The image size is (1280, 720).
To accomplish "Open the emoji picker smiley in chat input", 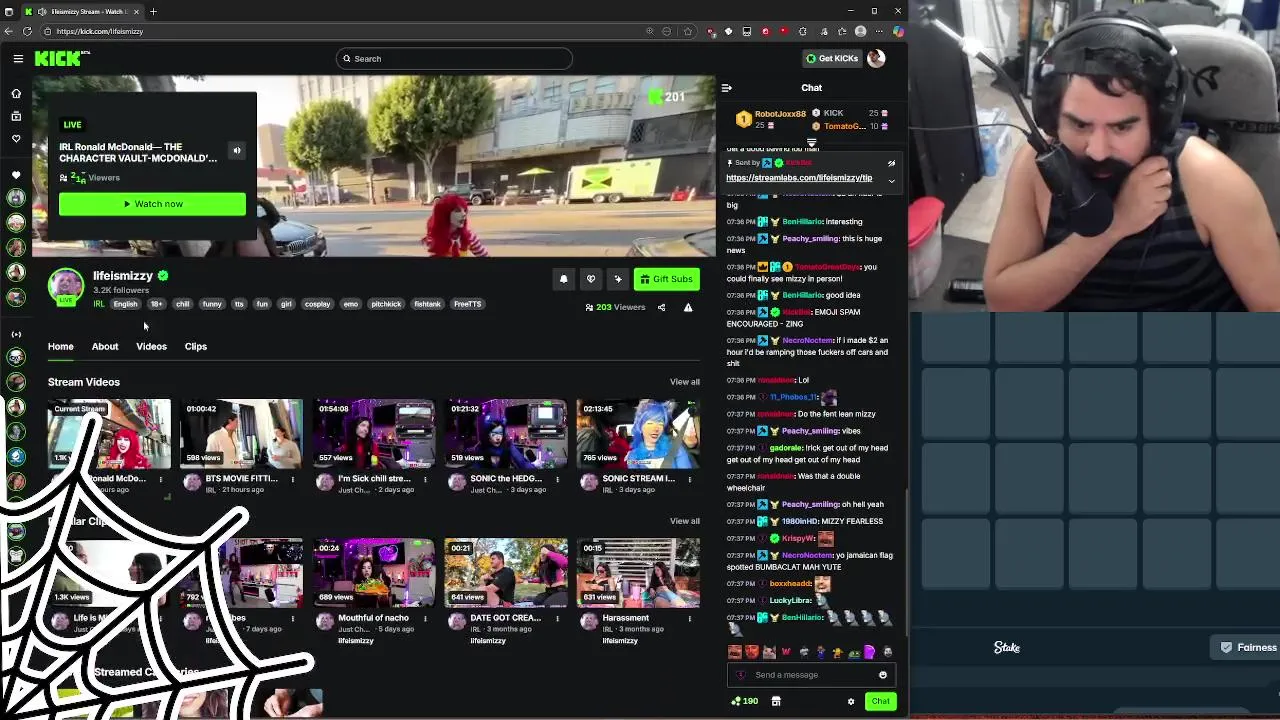I will (x=883, y=675).
